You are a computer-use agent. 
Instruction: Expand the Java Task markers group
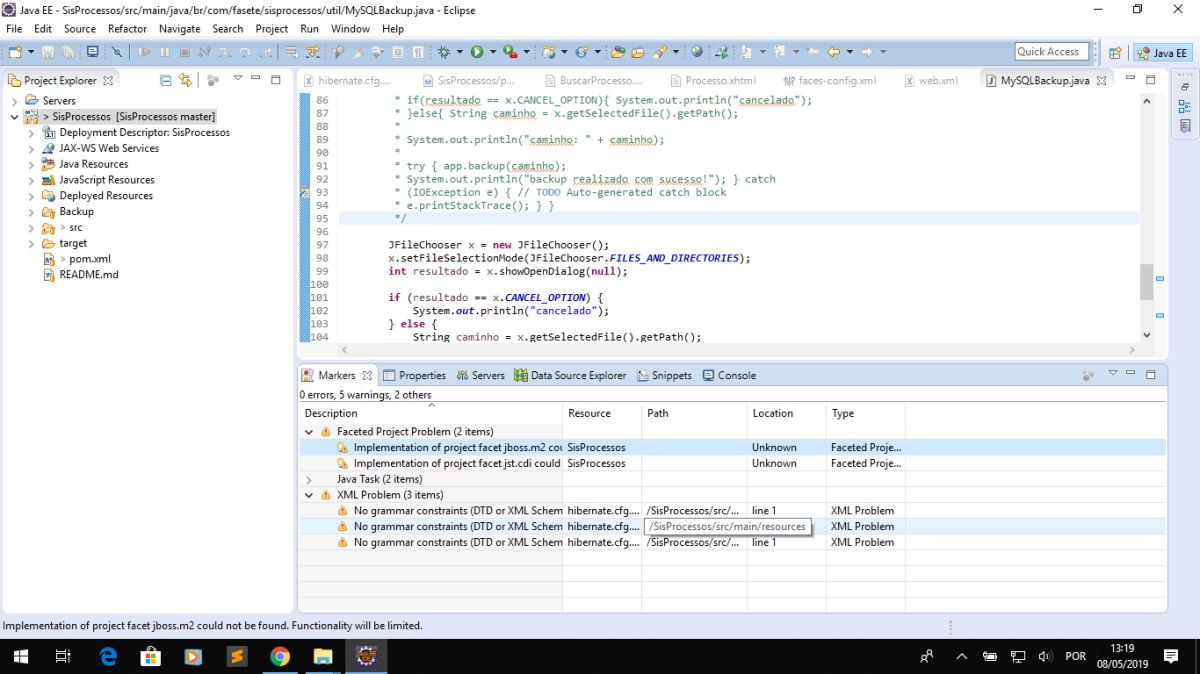[309, 479]
